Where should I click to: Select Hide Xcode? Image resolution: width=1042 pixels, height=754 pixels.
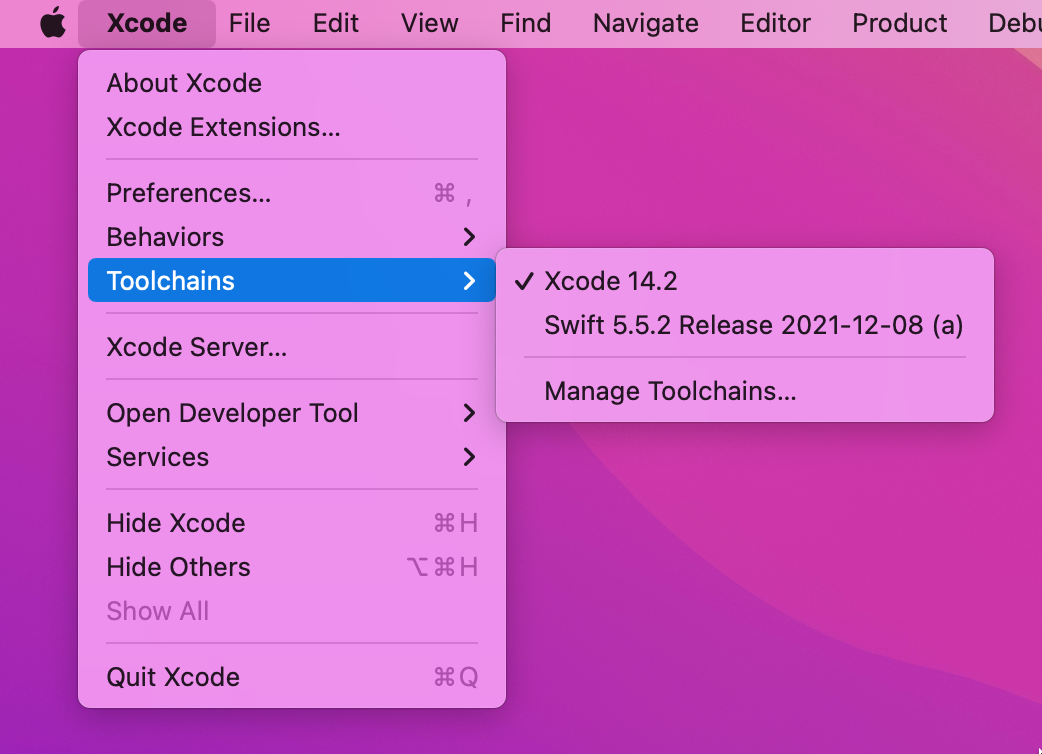click(x=292, y=523)
